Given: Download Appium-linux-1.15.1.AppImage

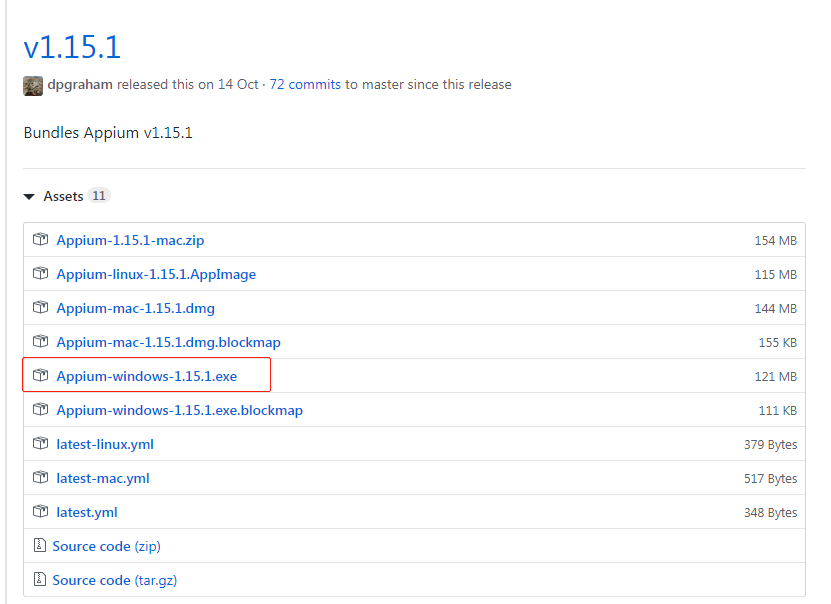Looking at the screenshot, I should (x=156, y=274).
